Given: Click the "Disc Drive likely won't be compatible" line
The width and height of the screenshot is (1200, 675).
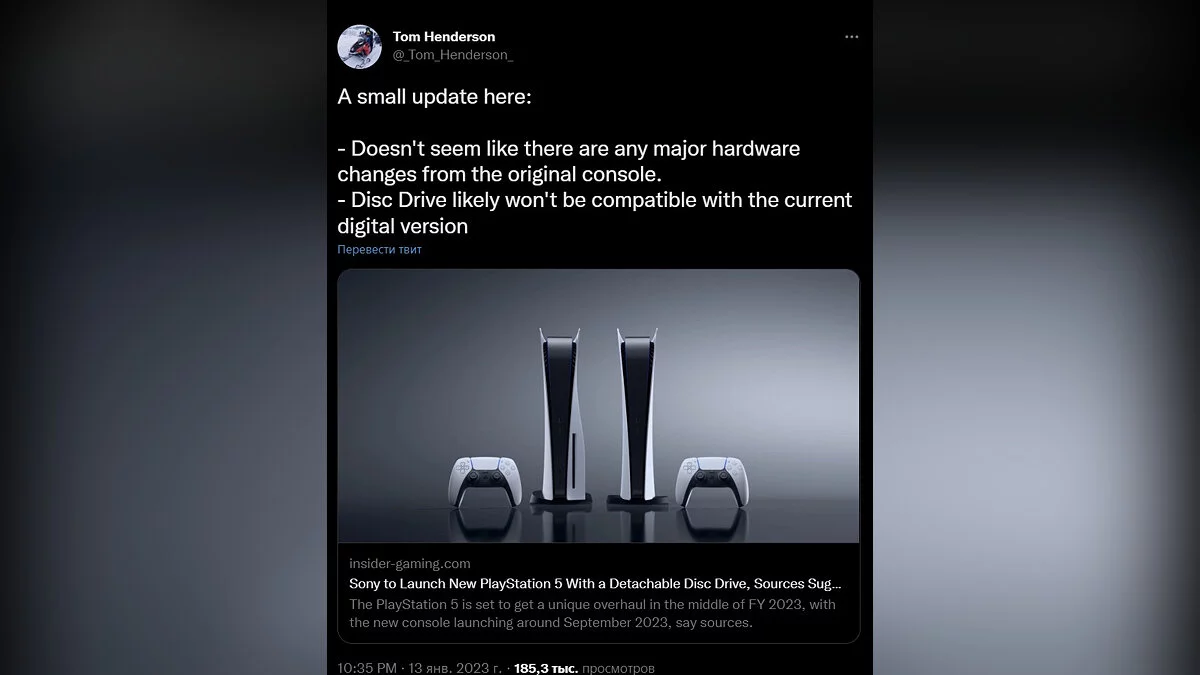Looking at the screenshot, I should [595, 200].
